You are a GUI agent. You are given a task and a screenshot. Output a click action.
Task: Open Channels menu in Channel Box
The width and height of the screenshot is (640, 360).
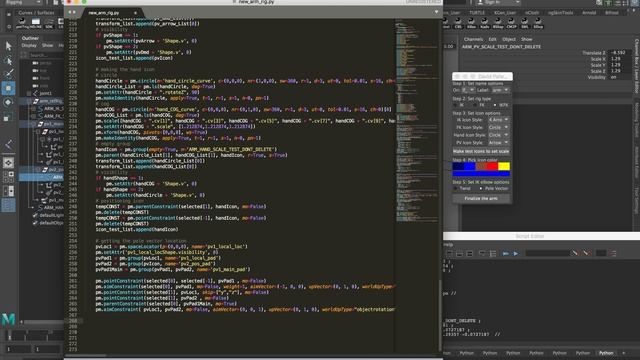point(473,39)
